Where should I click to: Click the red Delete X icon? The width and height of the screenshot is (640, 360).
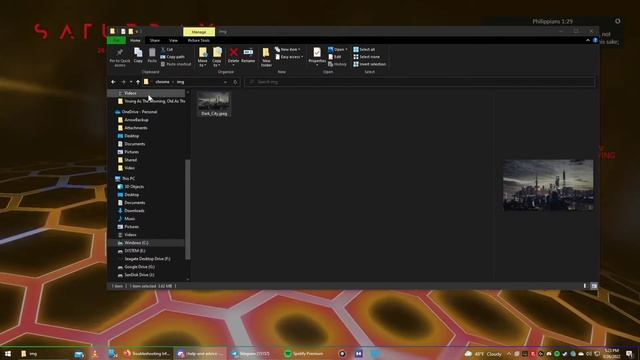click(233, 52)
